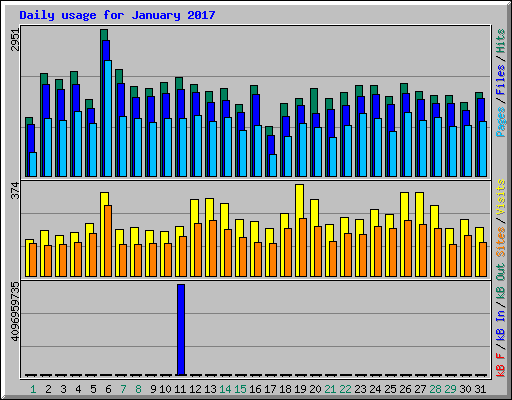The width and height of the screenshot is (512, 400).
Task: Click day 21 on the x-axis
Action: click(x=330, y=389)
